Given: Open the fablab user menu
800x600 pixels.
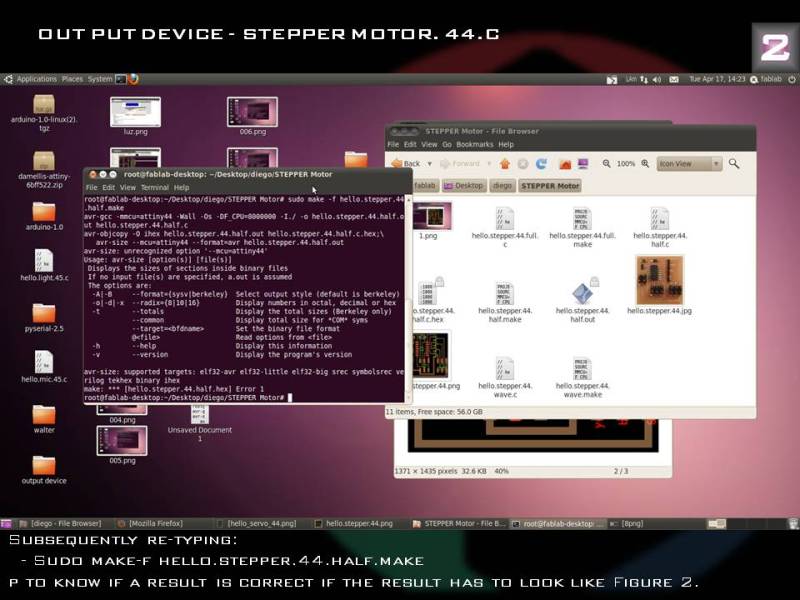Looking at the screenshot, I should [x=766, y=80].
